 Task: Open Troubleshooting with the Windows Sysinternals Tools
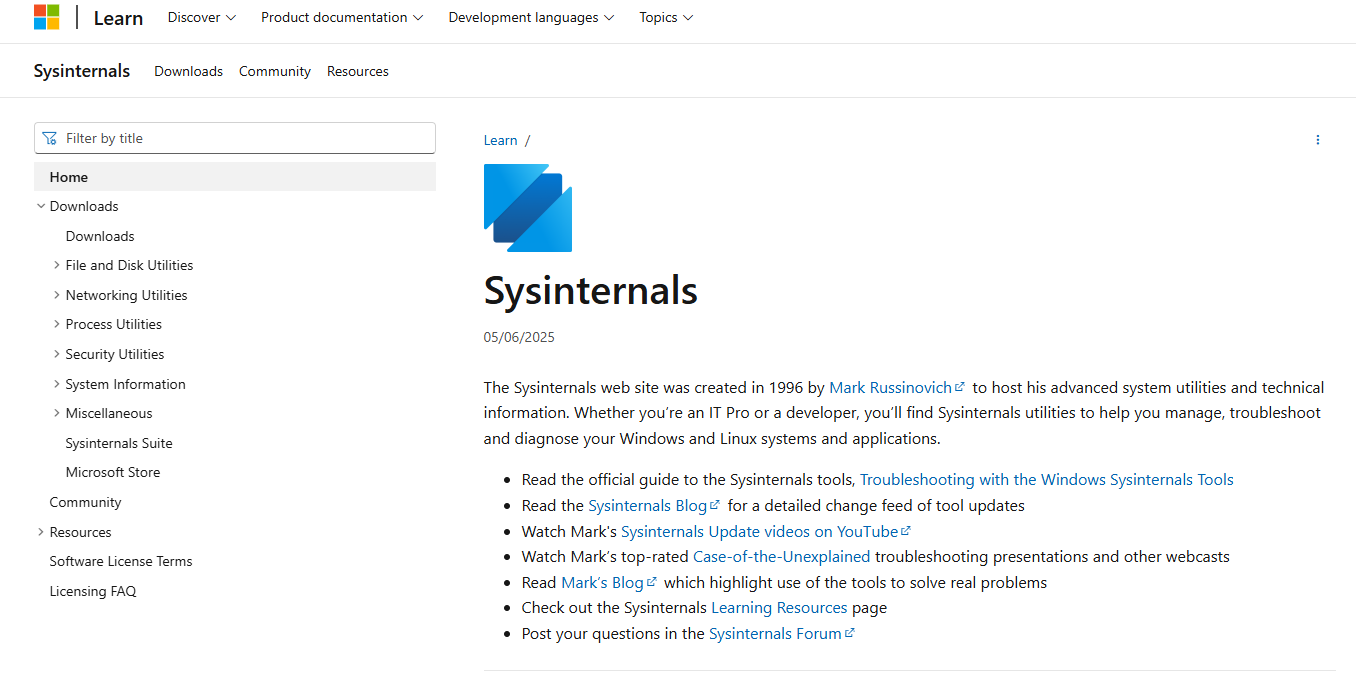pyautogui.click(x=1047, y=479)
